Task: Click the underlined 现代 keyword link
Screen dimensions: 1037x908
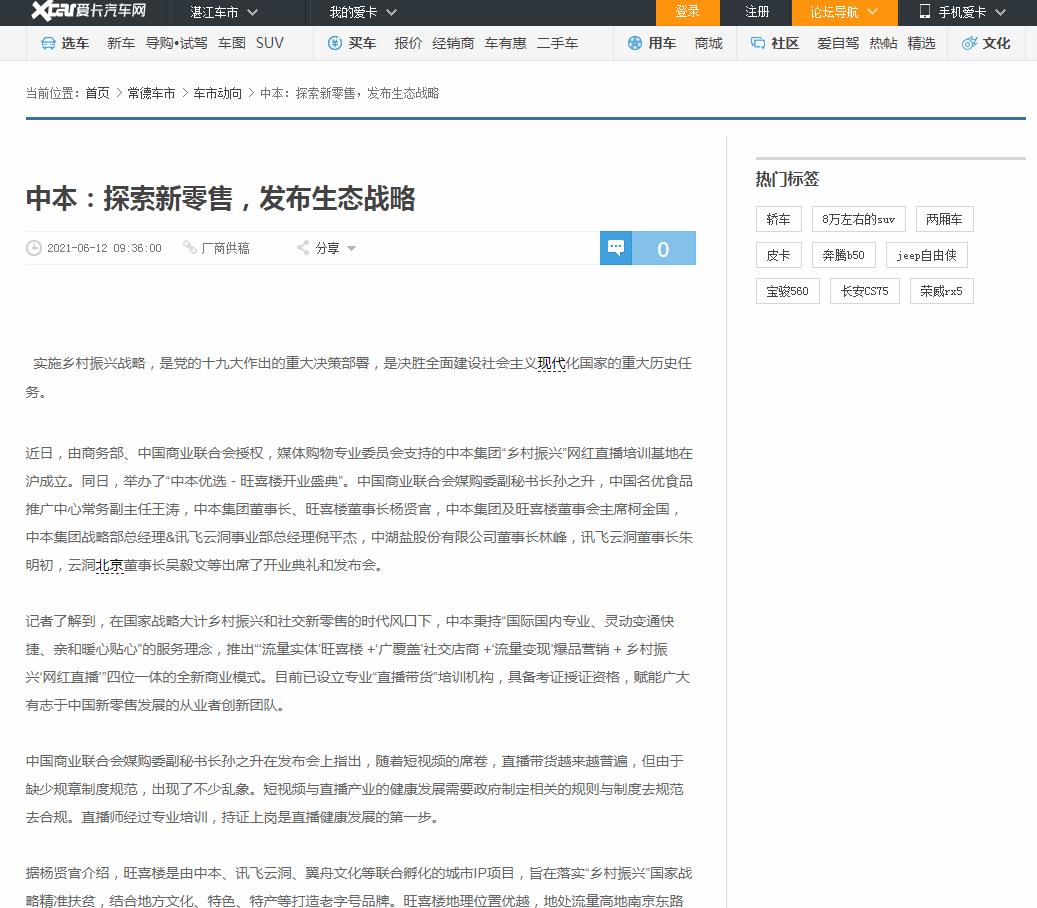Action: click(x=552, y=363)
